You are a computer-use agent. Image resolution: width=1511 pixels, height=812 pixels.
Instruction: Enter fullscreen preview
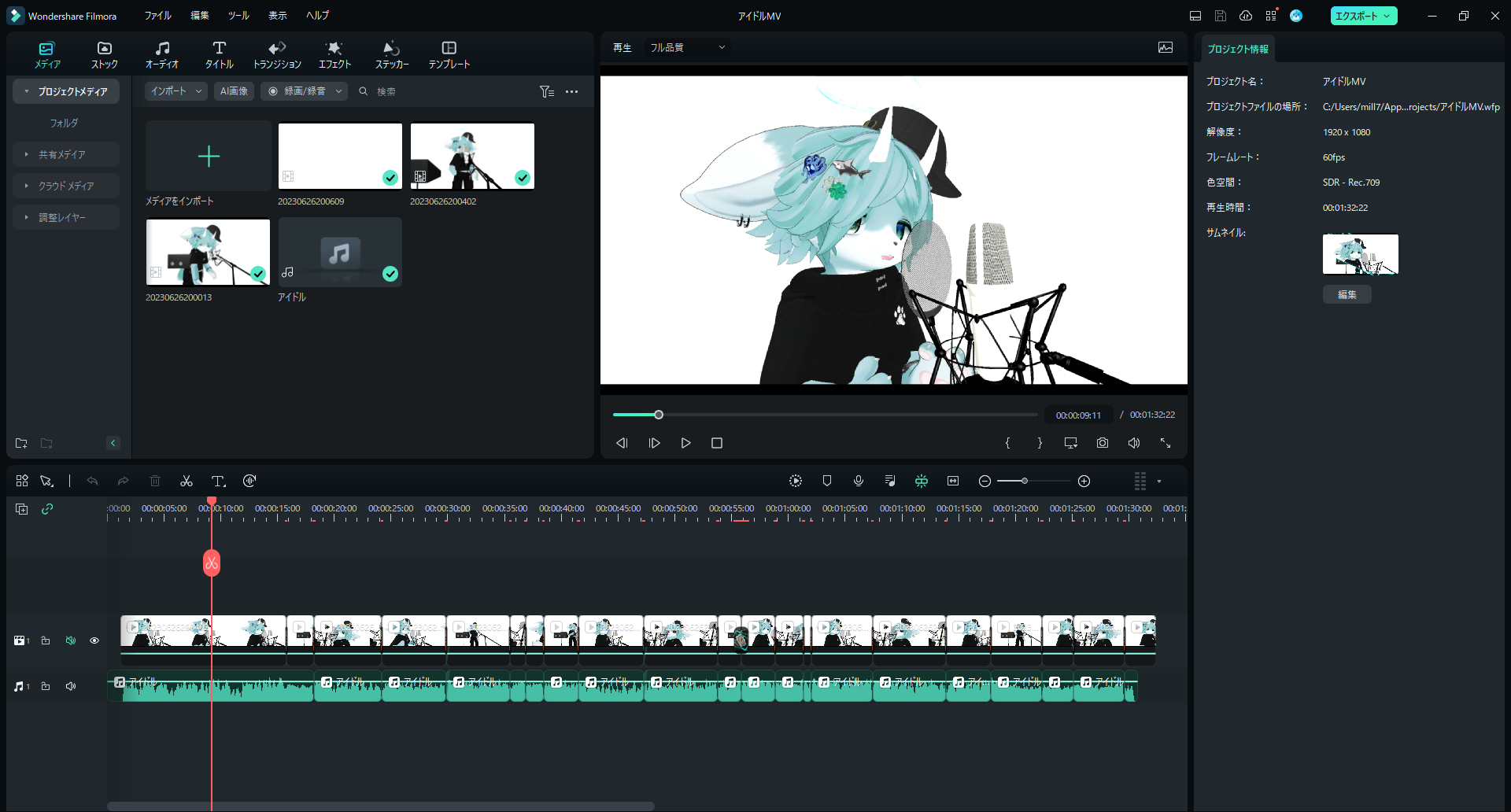(x=1166, y=443)
